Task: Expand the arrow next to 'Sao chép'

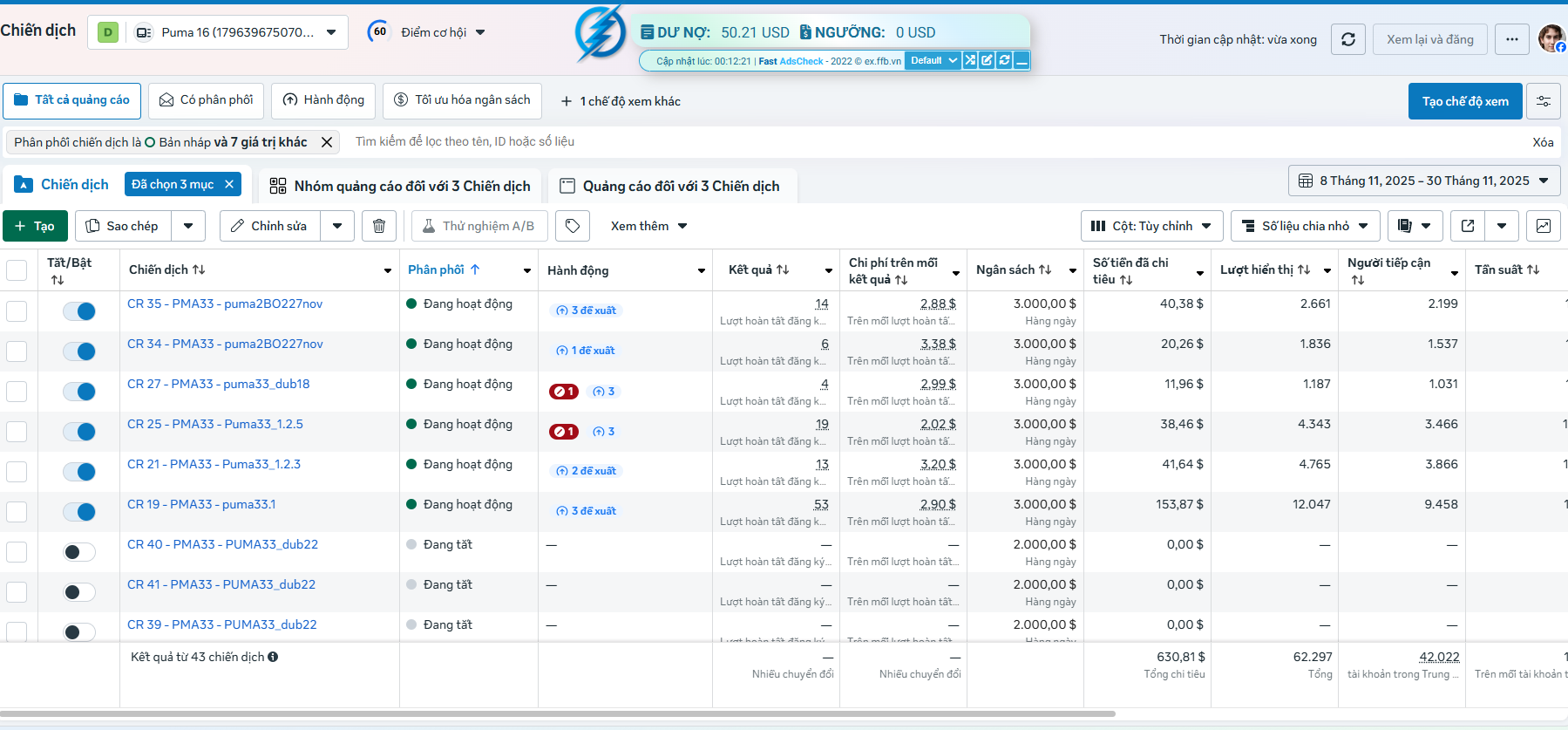Action: 188,226
